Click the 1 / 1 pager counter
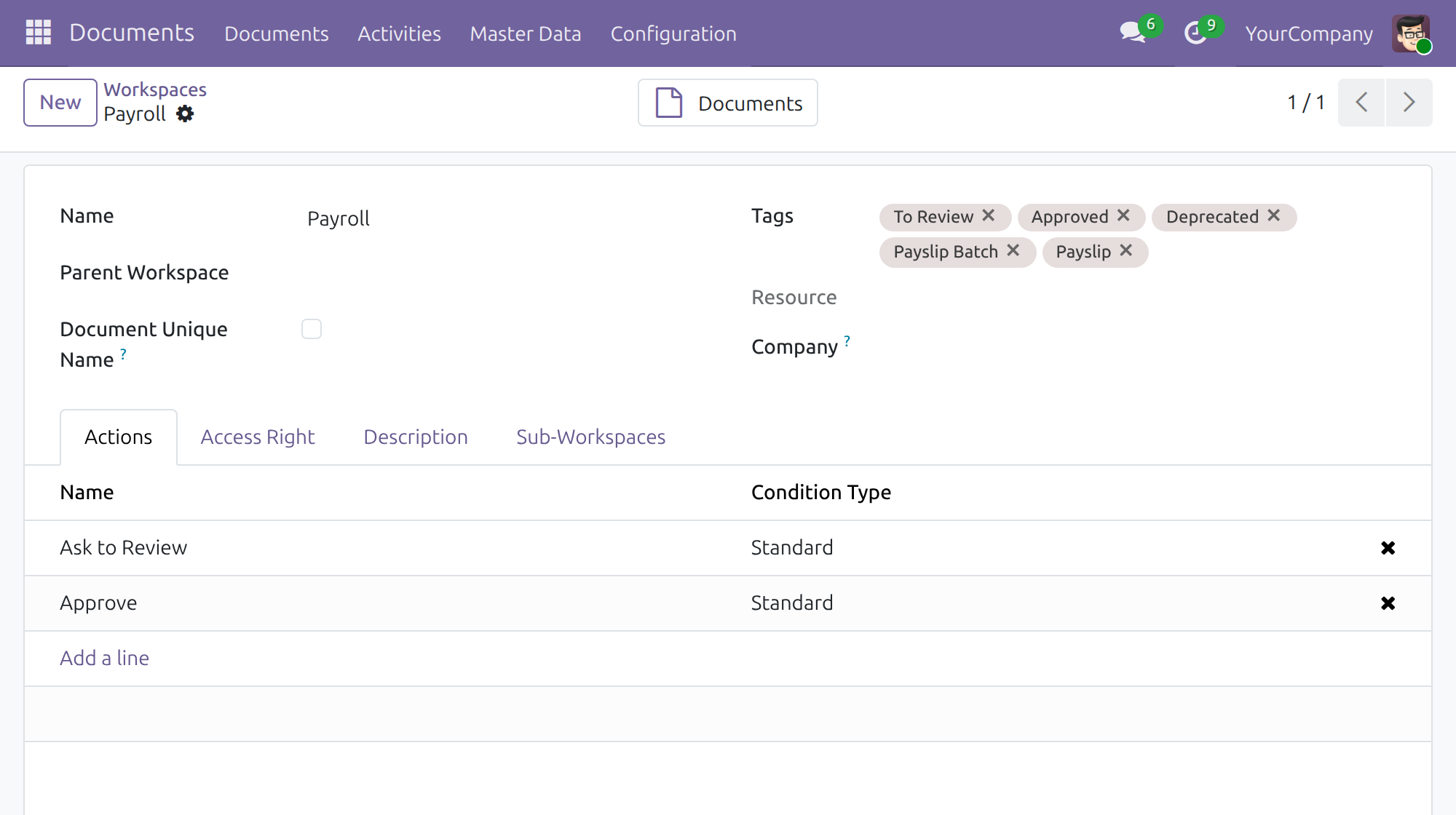The image size is (1456, 815). pyautogui.click(x=1305, y=103)
